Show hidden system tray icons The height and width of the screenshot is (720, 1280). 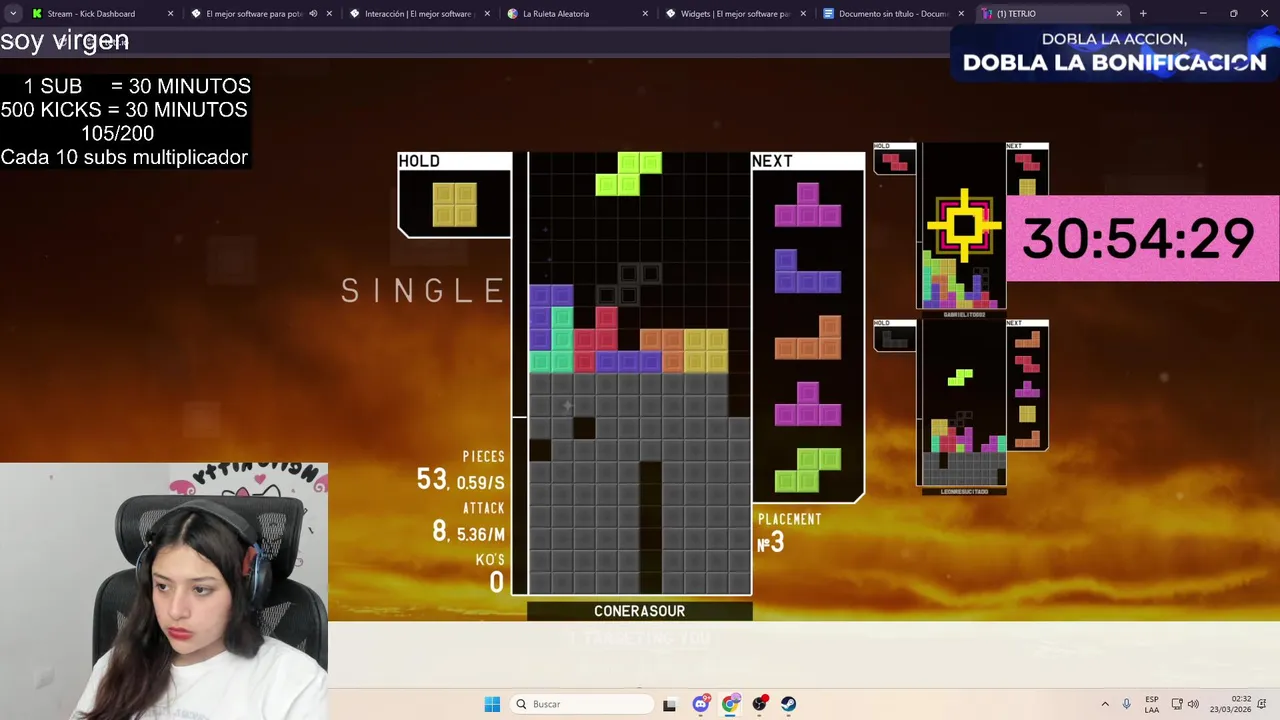pyautogui.click(x=1105, y=704)
